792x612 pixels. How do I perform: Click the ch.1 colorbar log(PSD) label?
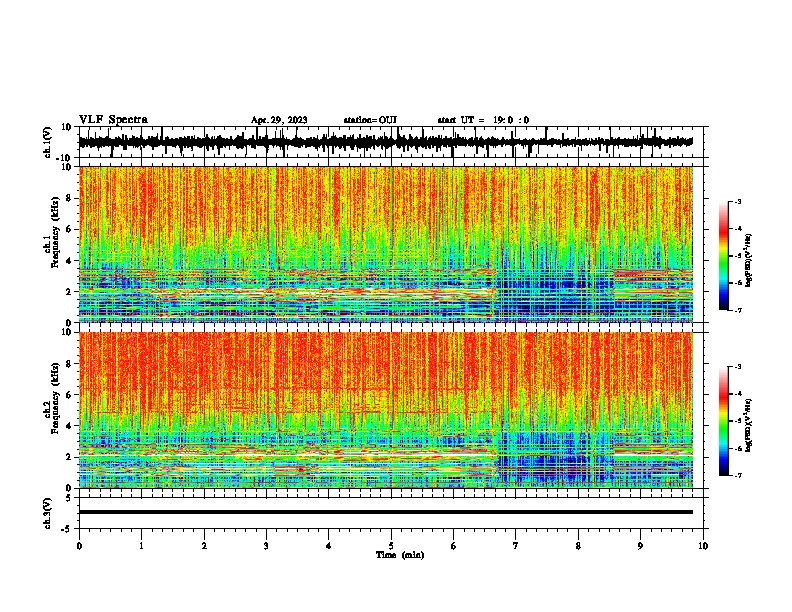[x=748, y=260]
